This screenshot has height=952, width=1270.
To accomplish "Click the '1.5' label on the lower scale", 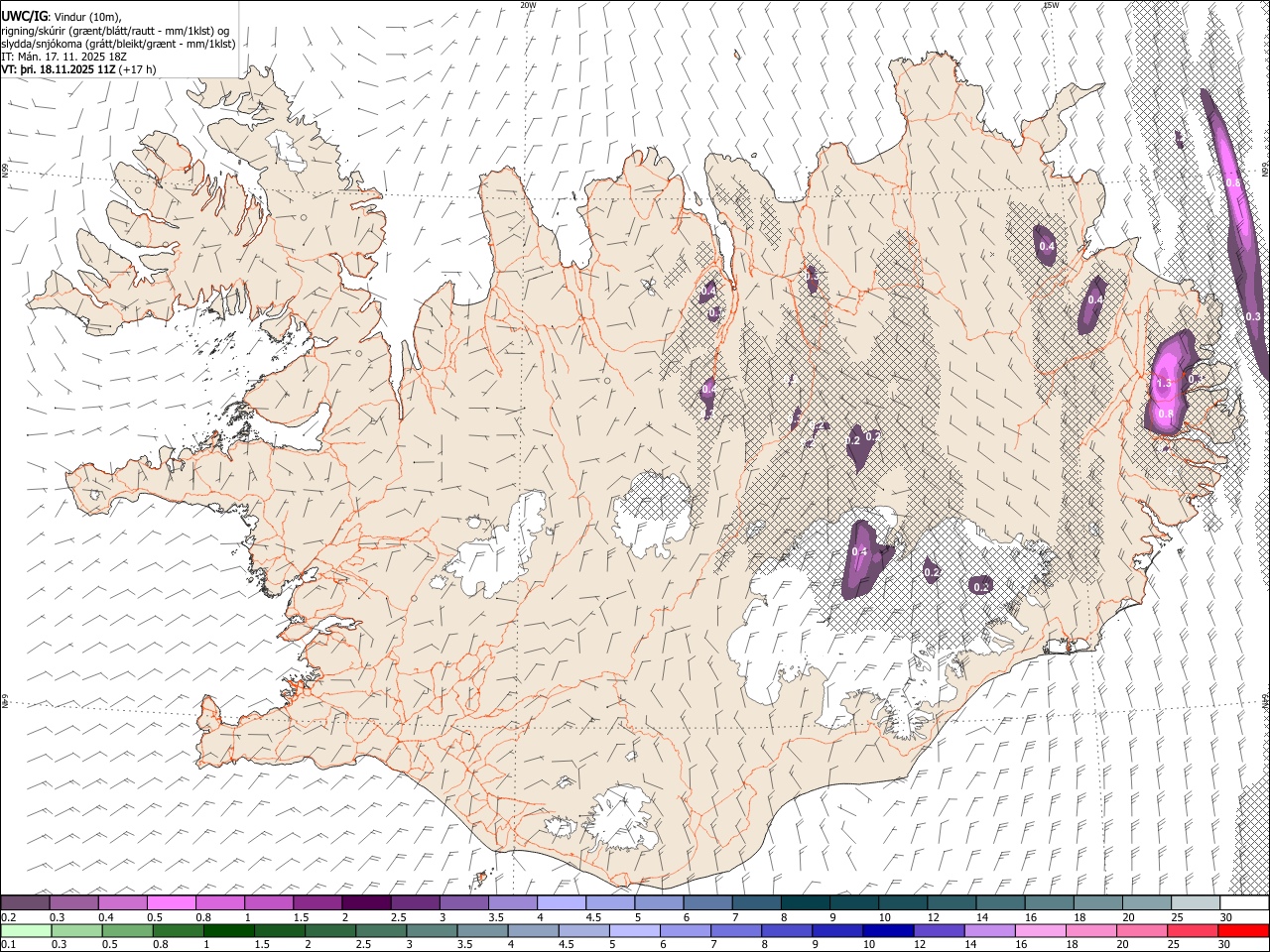I will (262, 944).
